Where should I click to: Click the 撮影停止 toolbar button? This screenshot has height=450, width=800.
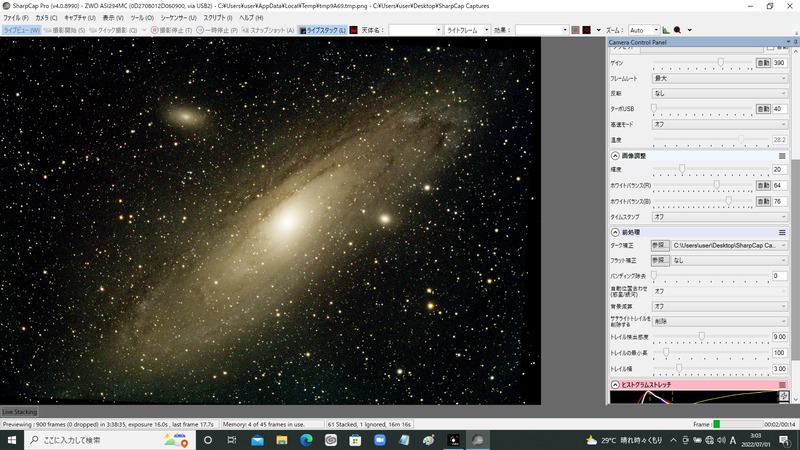(x=172, y=30)
